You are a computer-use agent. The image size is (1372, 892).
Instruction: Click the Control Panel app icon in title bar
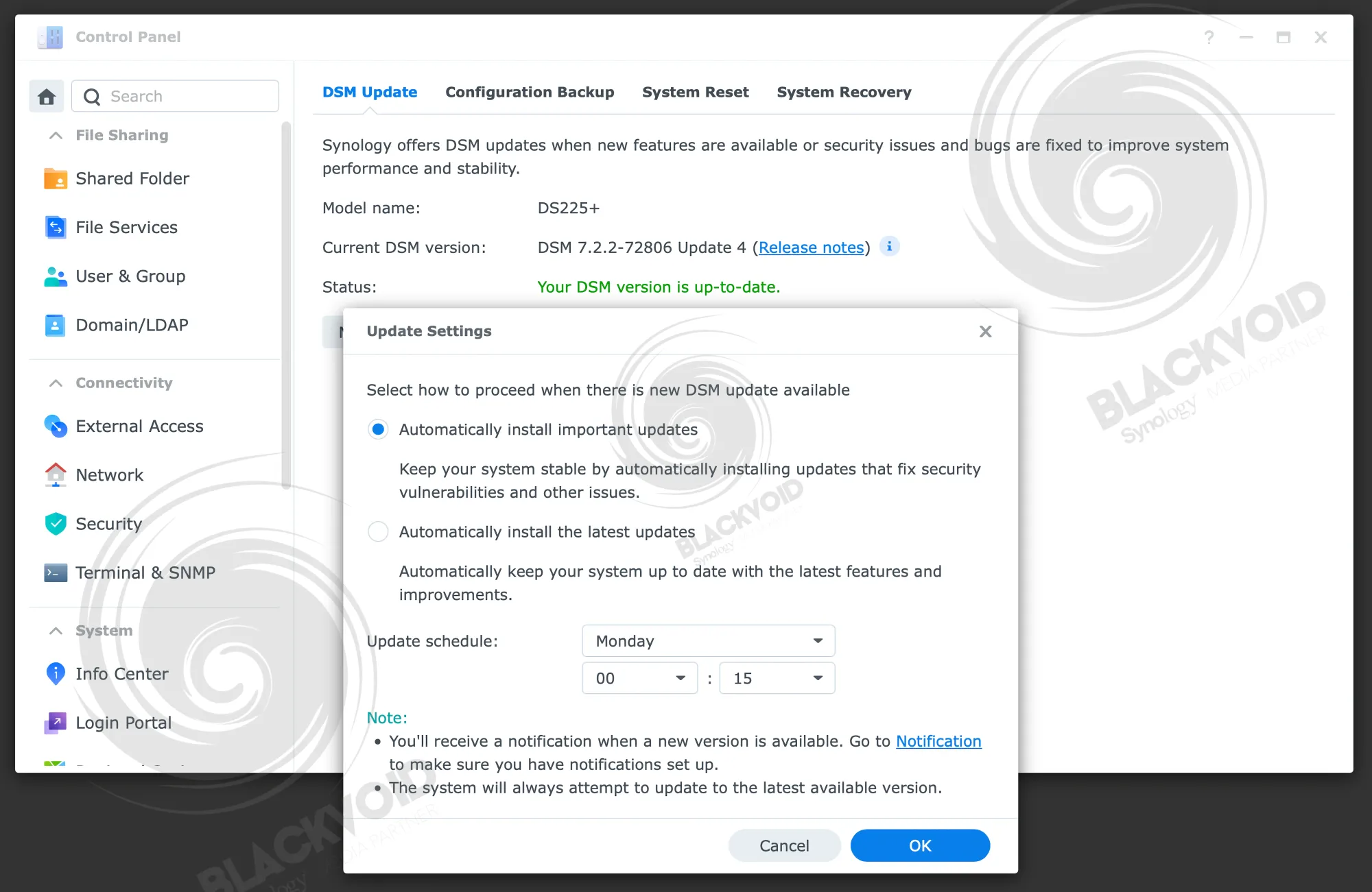(x=51, y=37)
